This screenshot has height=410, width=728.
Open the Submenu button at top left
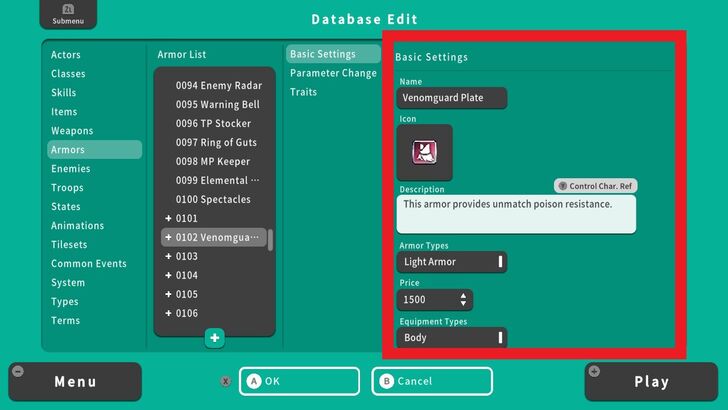pyautogui.click(x=68, y=14)
